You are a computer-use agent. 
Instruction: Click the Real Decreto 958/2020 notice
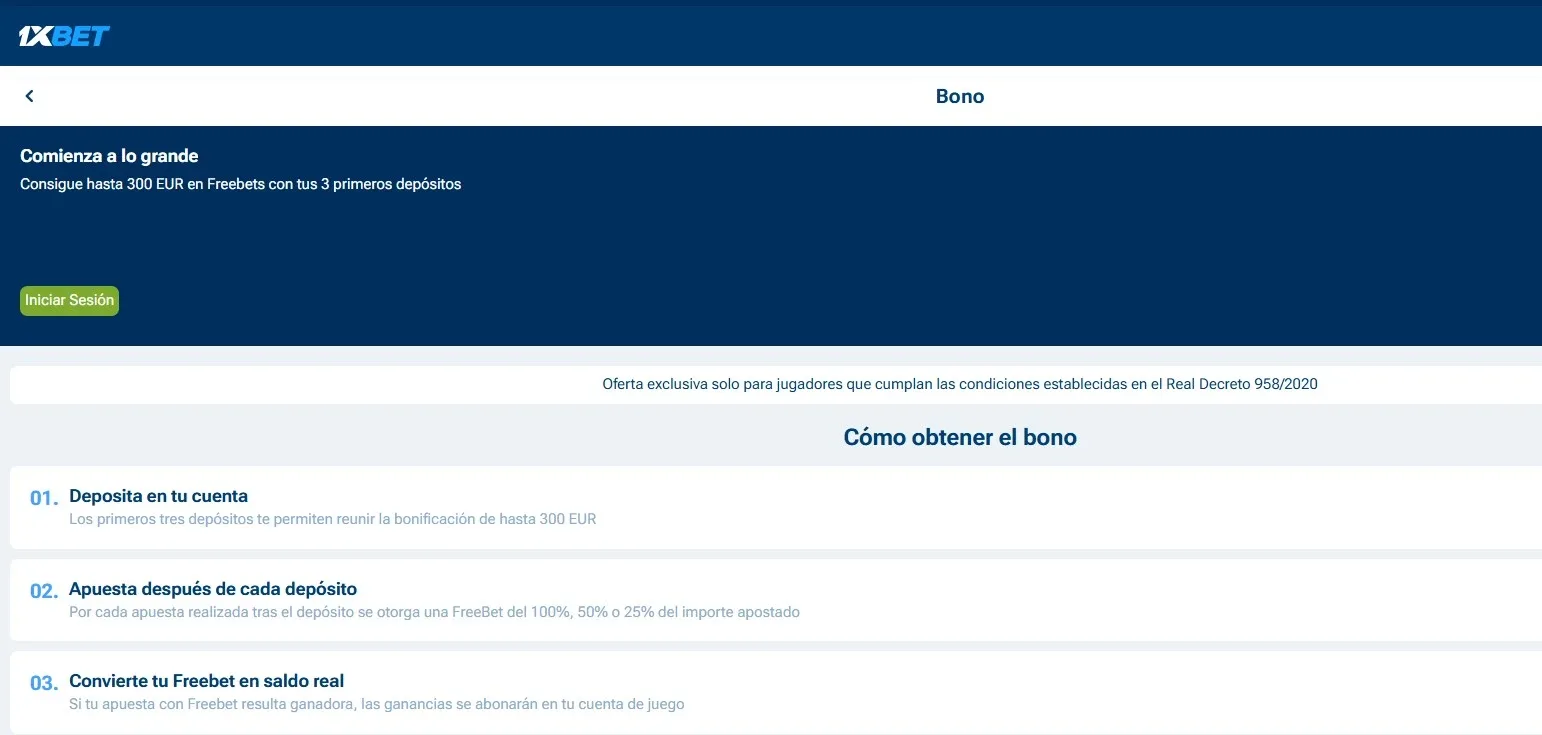click(960, 384)
